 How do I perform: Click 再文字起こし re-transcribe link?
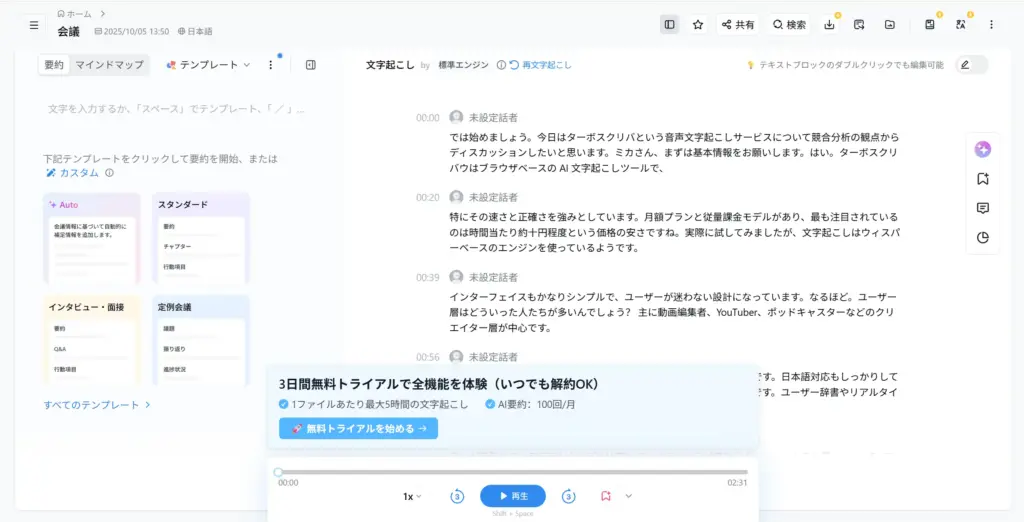tap(541, 65)
